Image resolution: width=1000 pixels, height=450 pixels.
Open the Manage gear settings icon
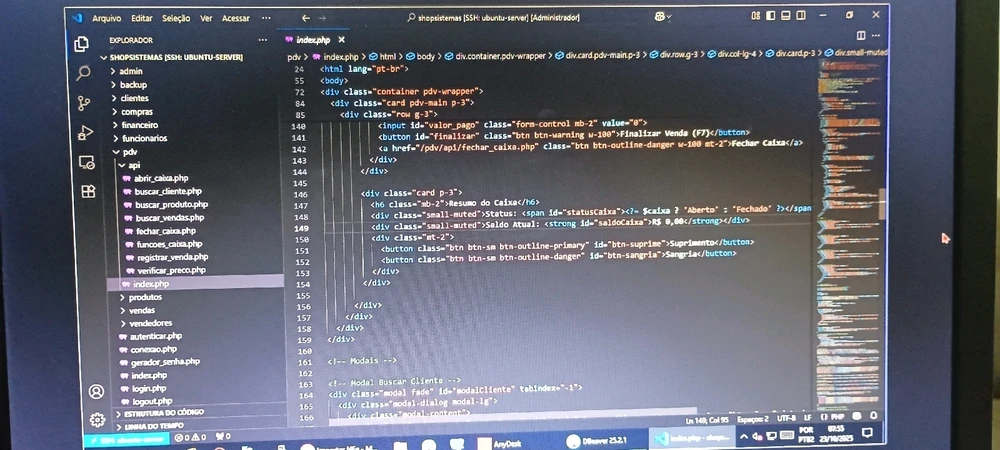(x=97, y=419)
